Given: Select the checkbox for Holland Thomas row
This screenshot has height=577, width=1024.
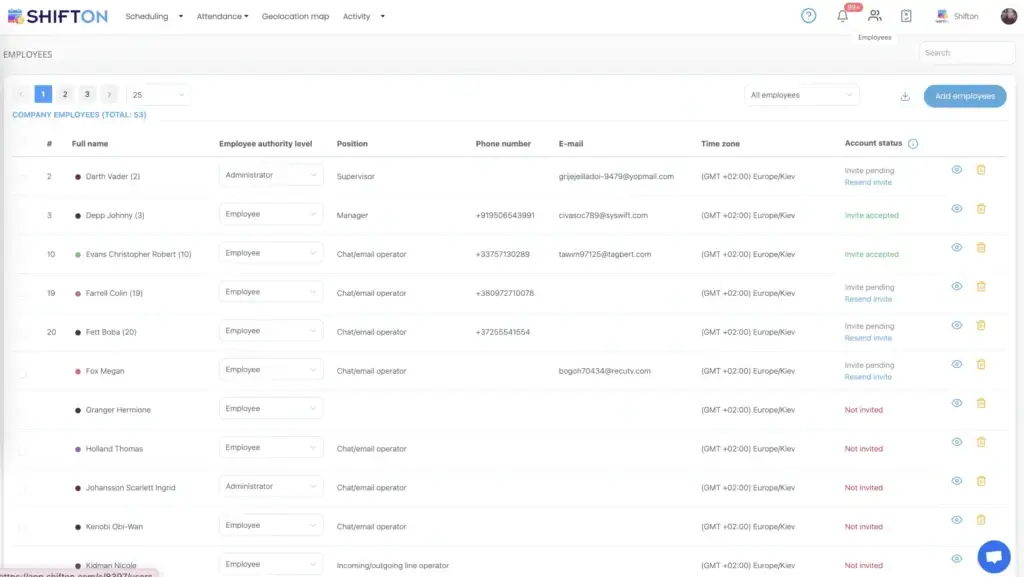Looking at the screenshot, I should tap(22, 451).
